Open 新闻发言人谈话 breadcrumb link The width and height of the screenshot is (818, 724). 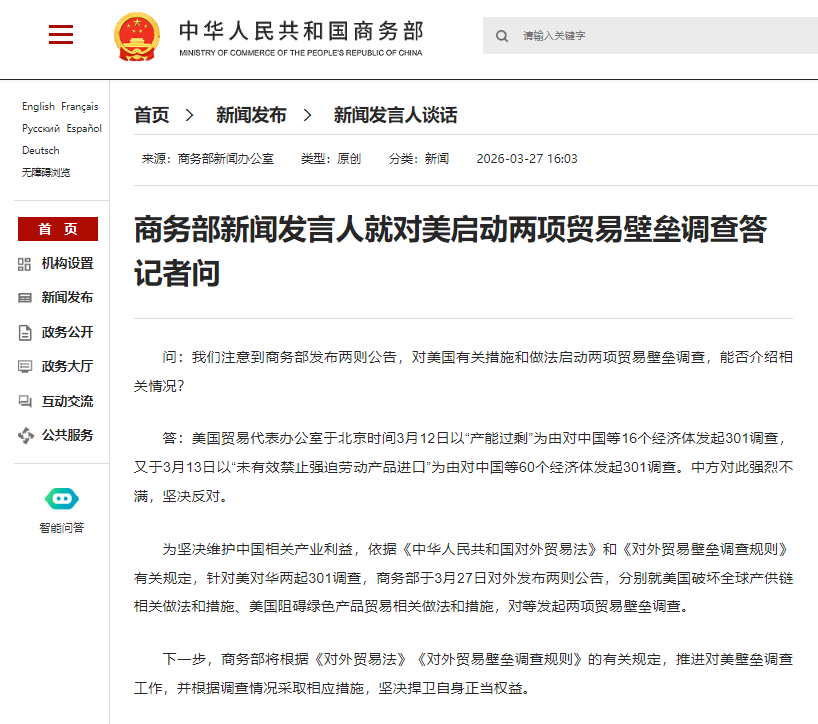[x=395, y=116]
